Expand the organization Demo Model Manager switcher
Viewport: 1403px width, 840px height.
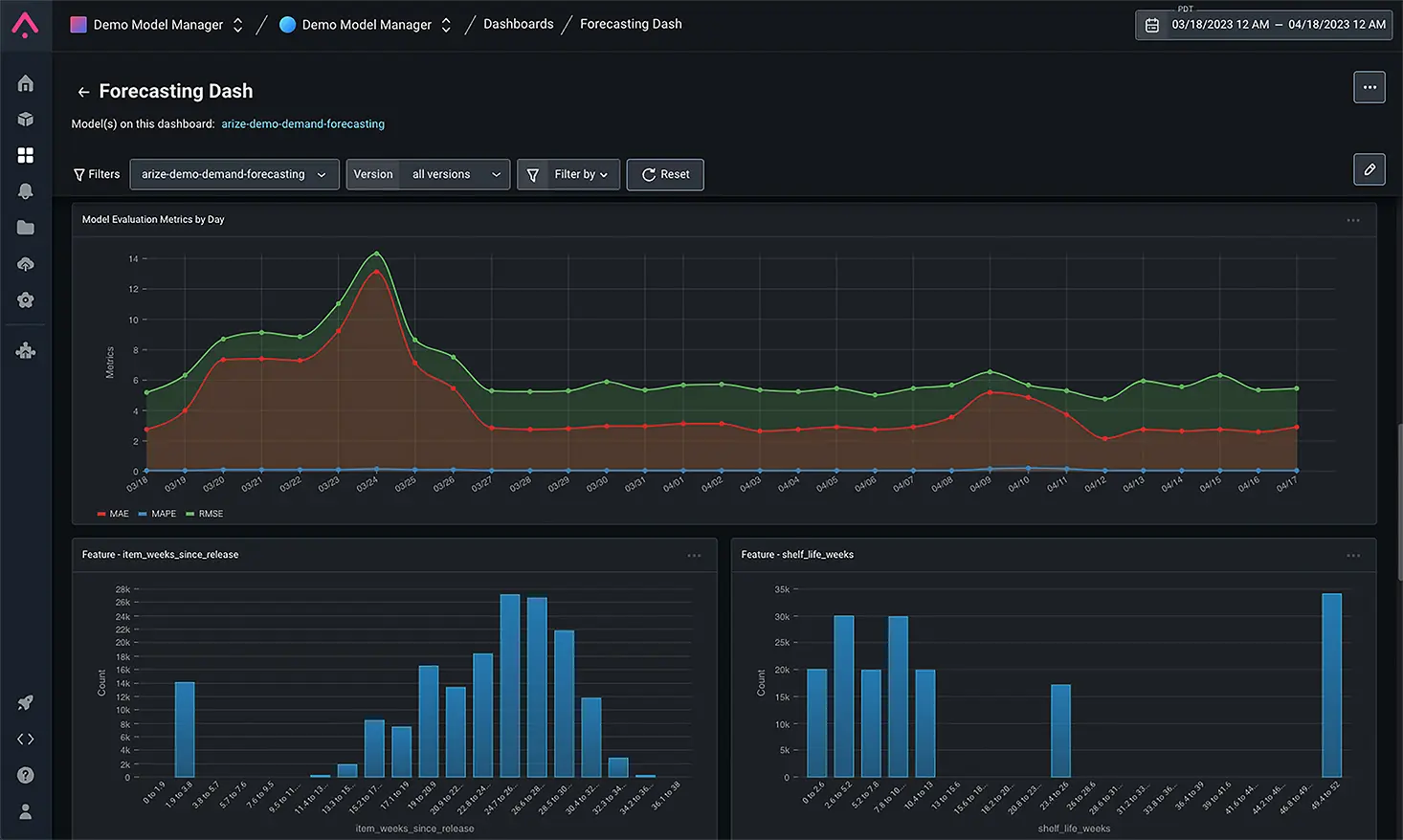[x=237, y=25]
